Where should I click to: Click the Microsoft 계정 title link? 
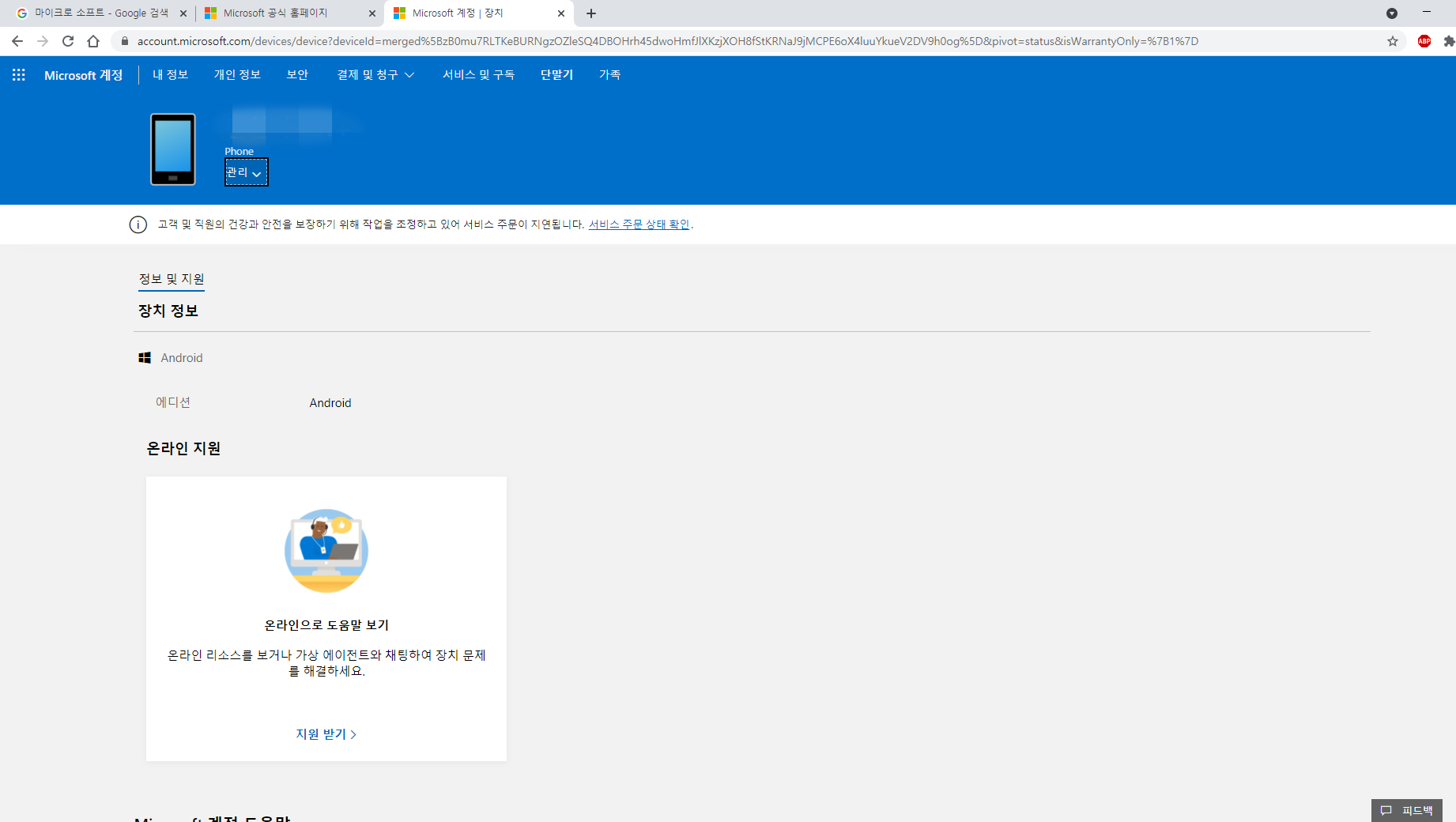pos(84,75)
